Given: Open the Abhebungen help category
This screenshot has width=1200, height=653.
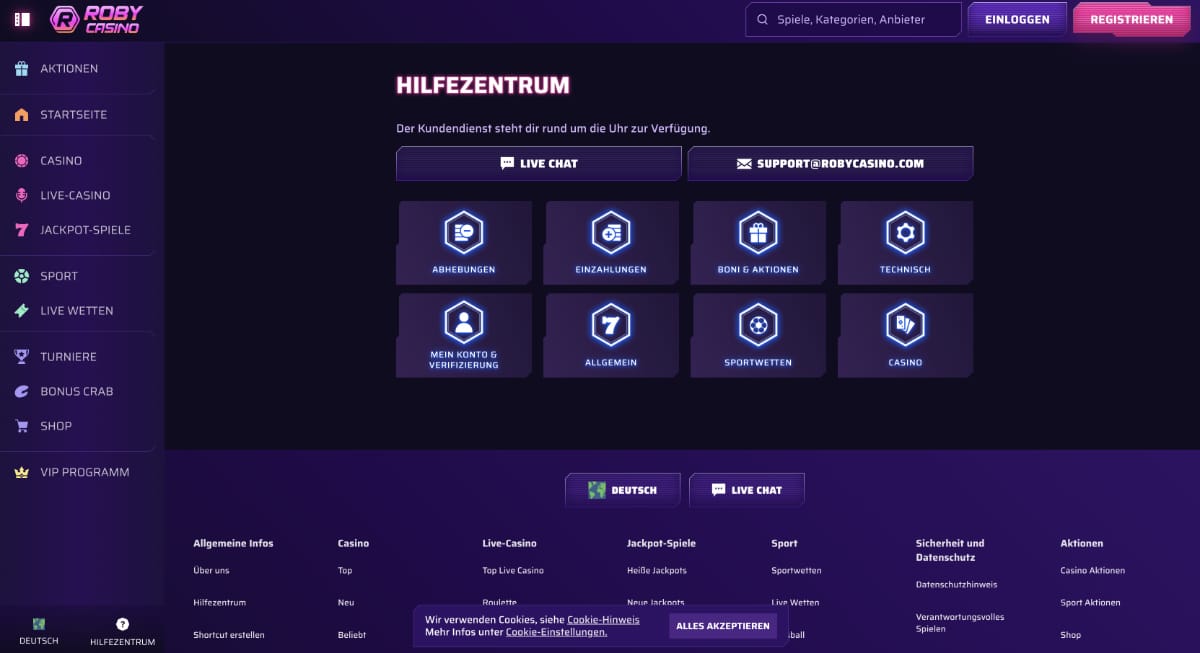Looking at the screenshot, I should pyautogui.click(x=464, y=243).
